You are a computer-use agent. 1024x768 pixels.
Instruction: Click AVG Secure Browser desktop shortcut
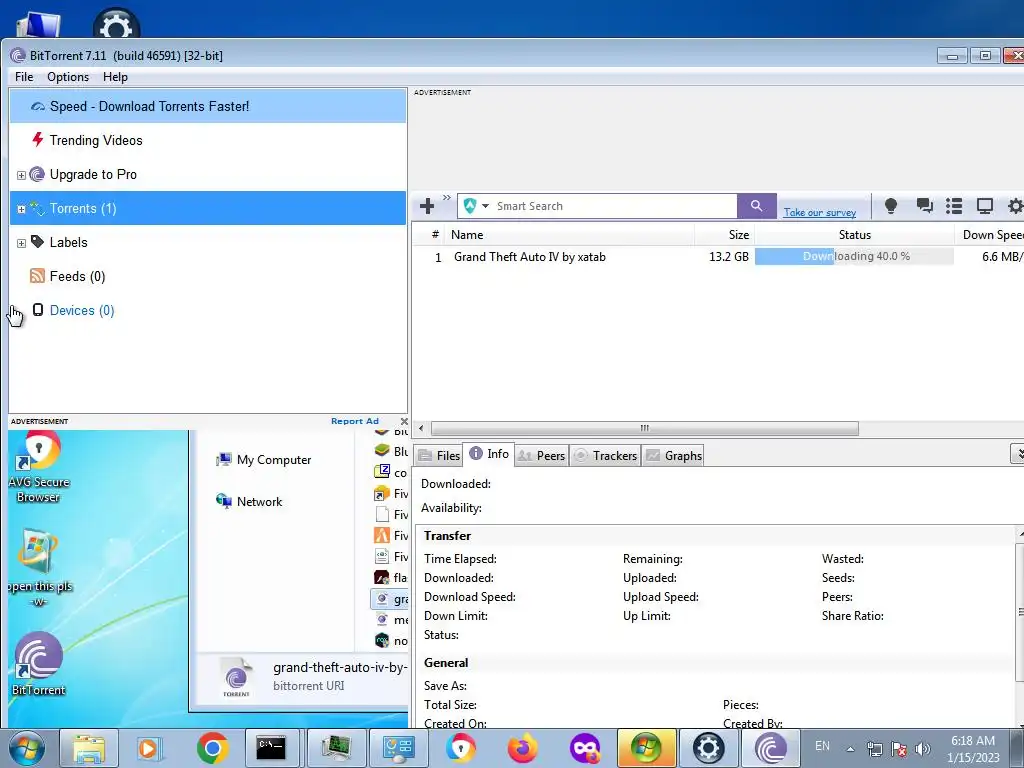coord(39,468)
